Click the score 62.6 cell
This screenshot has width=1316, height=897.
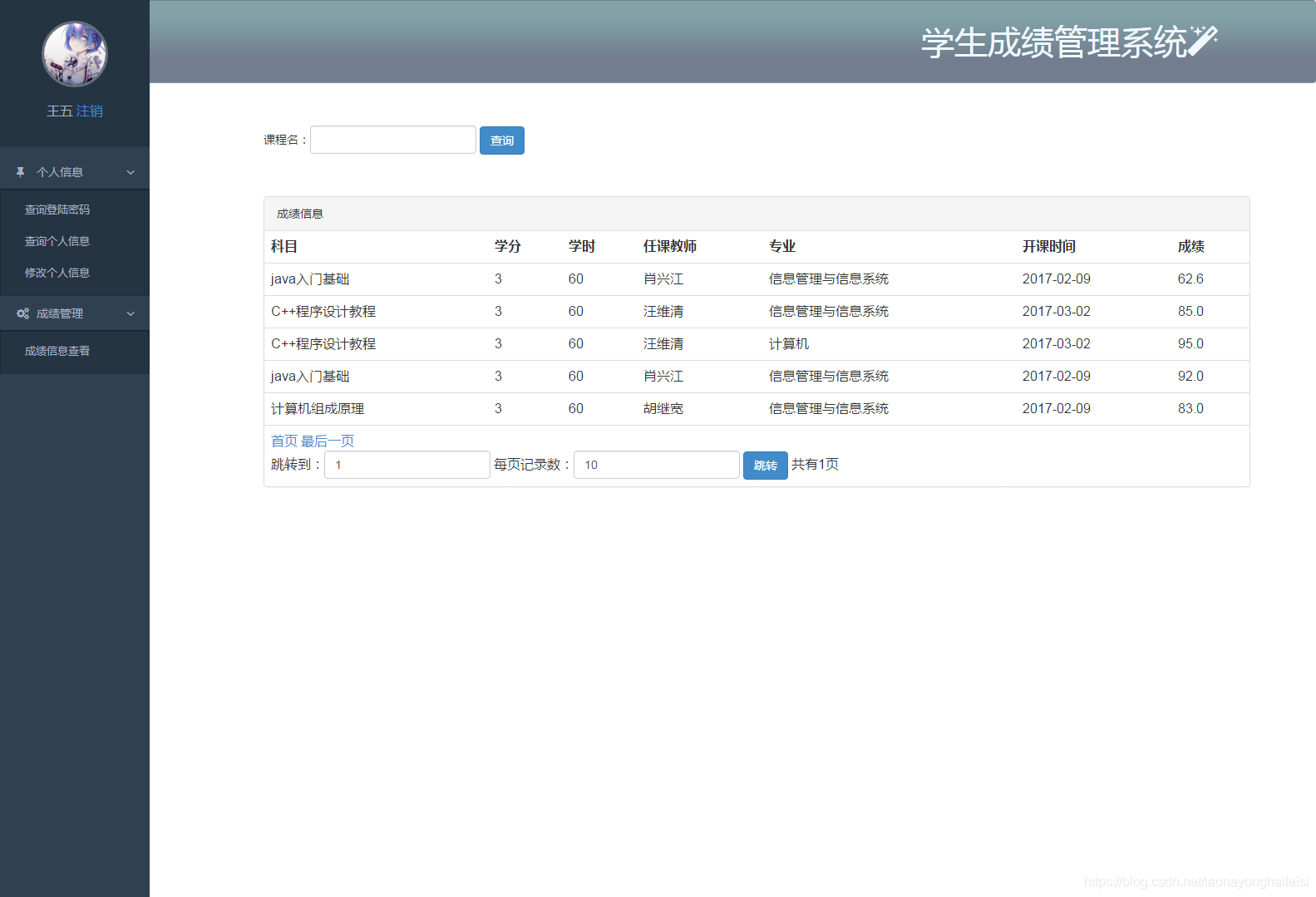[1190, 278]
